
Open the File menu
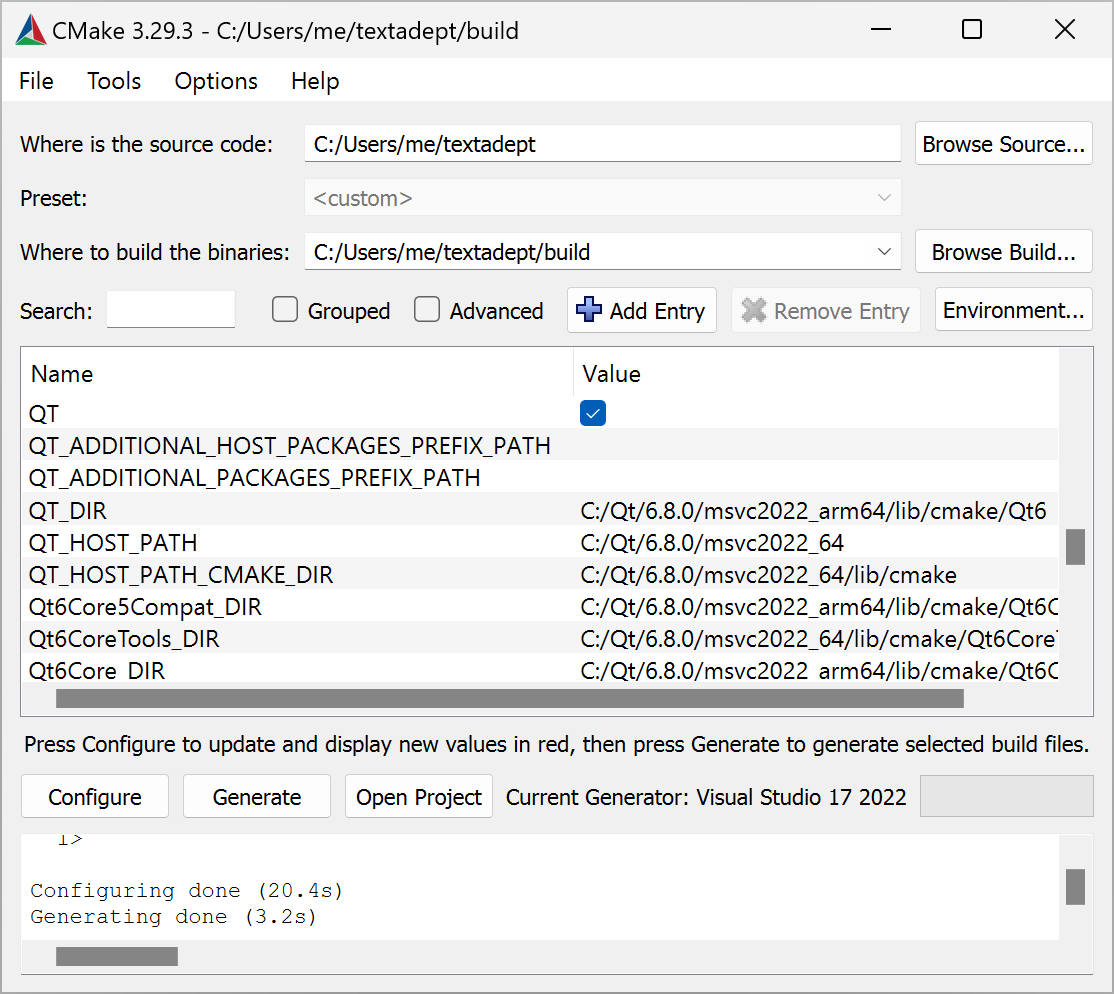36,81
